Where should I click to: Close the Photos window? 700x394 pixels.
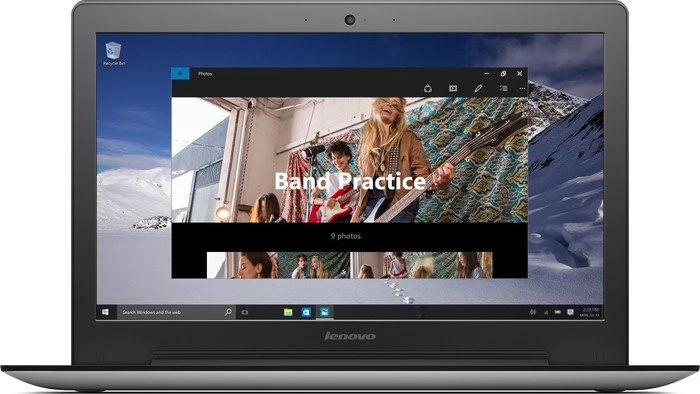(x=519, y=74)
